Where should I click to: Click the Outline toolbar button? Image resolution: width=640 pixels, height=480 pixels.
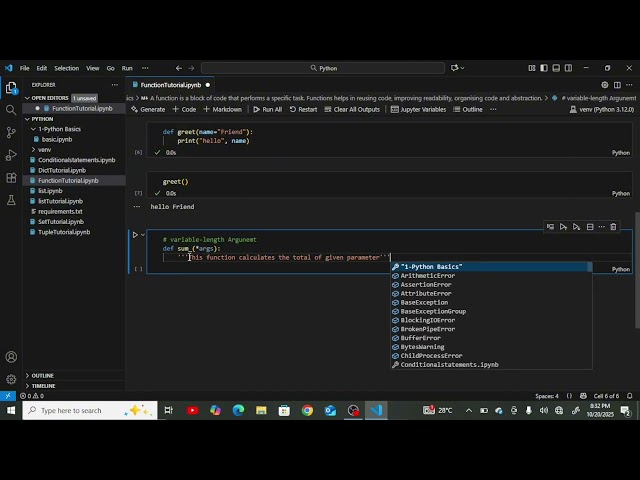(x=468, y=109)
